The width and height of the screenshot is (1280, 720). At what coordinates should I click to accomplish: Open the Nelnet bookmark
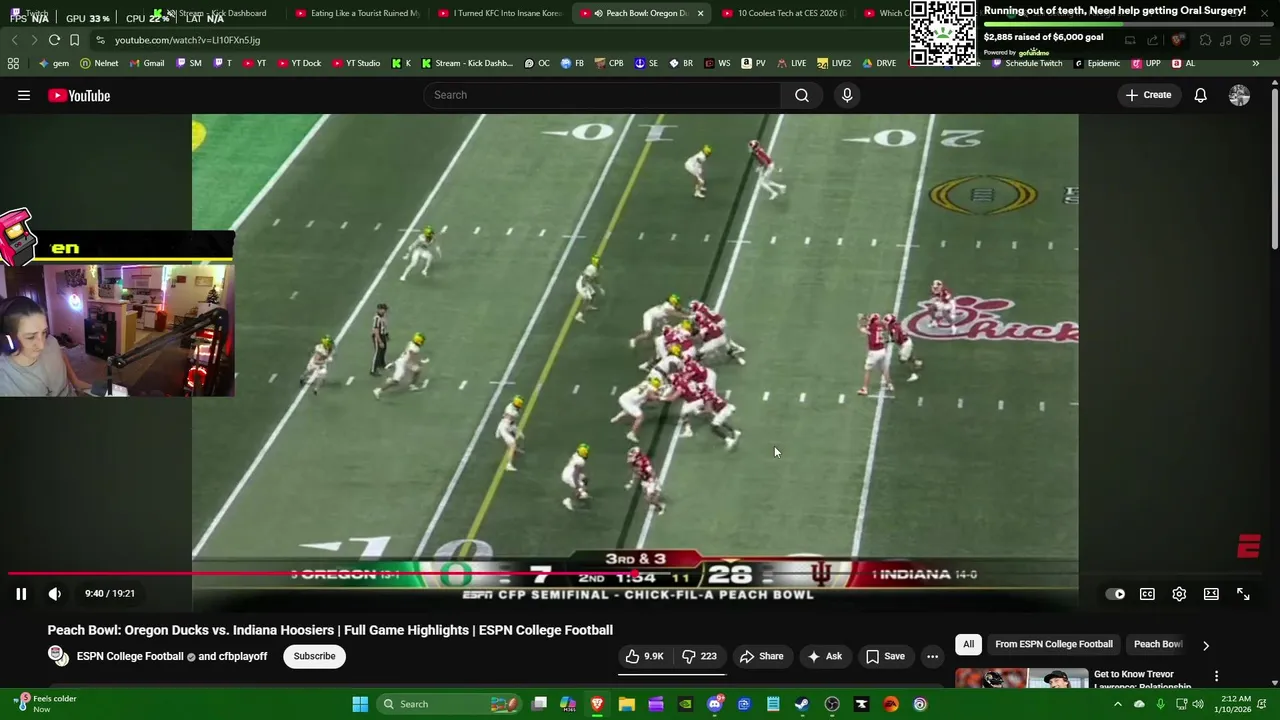[99, 63]
